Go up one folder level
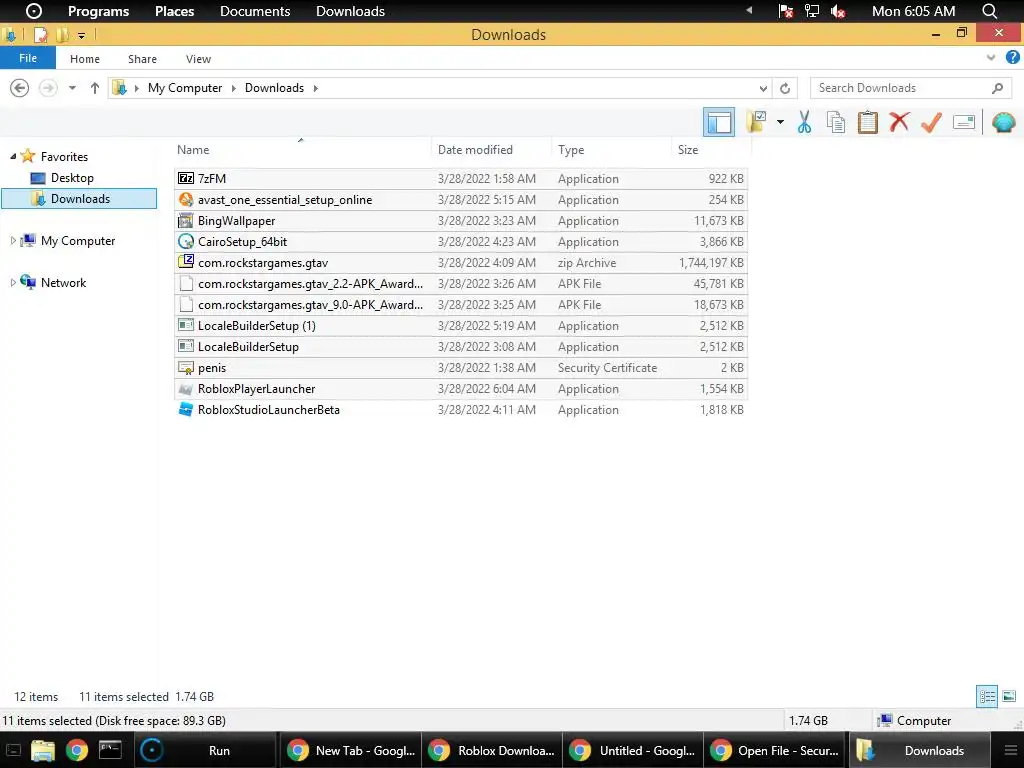The width and height of the screenshot is (1024, 768). (x=95, y=88)
